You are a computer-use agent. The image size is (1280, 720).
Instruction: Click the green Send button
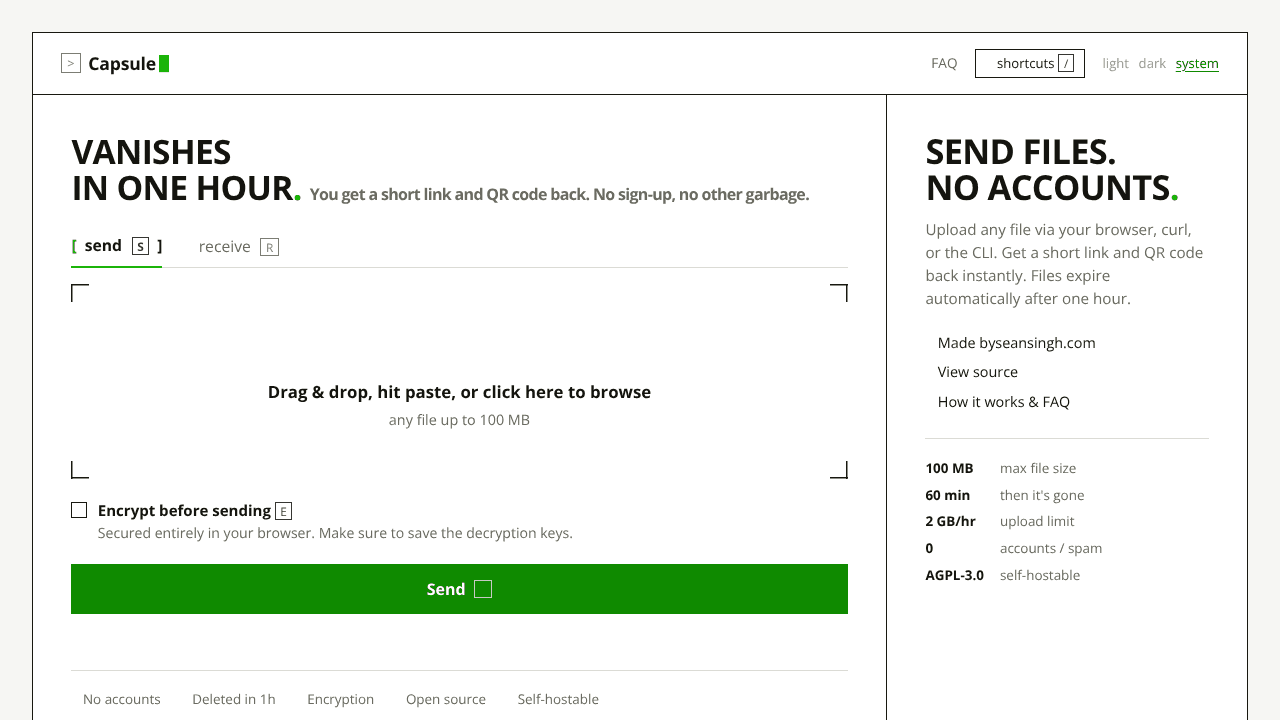pyautogui.click(x=459, y=589)
